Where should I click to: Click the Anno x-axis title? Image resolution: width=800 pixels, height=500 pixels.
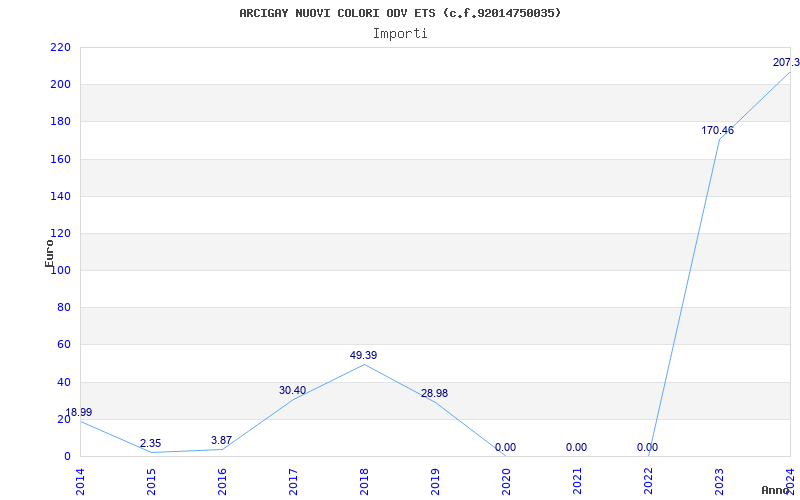(x=774, y=490)
